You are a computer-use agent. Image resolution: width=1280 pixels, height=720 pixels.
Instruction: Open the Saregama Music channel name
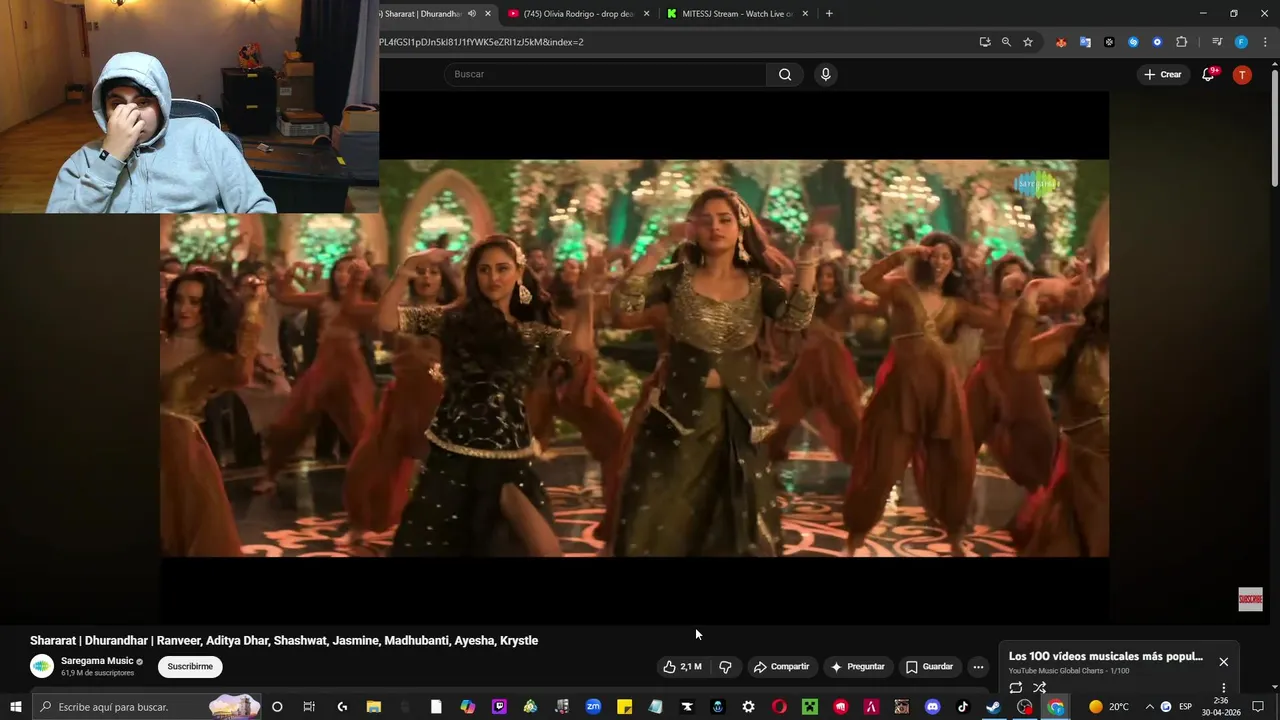click(x=97, y=661)
